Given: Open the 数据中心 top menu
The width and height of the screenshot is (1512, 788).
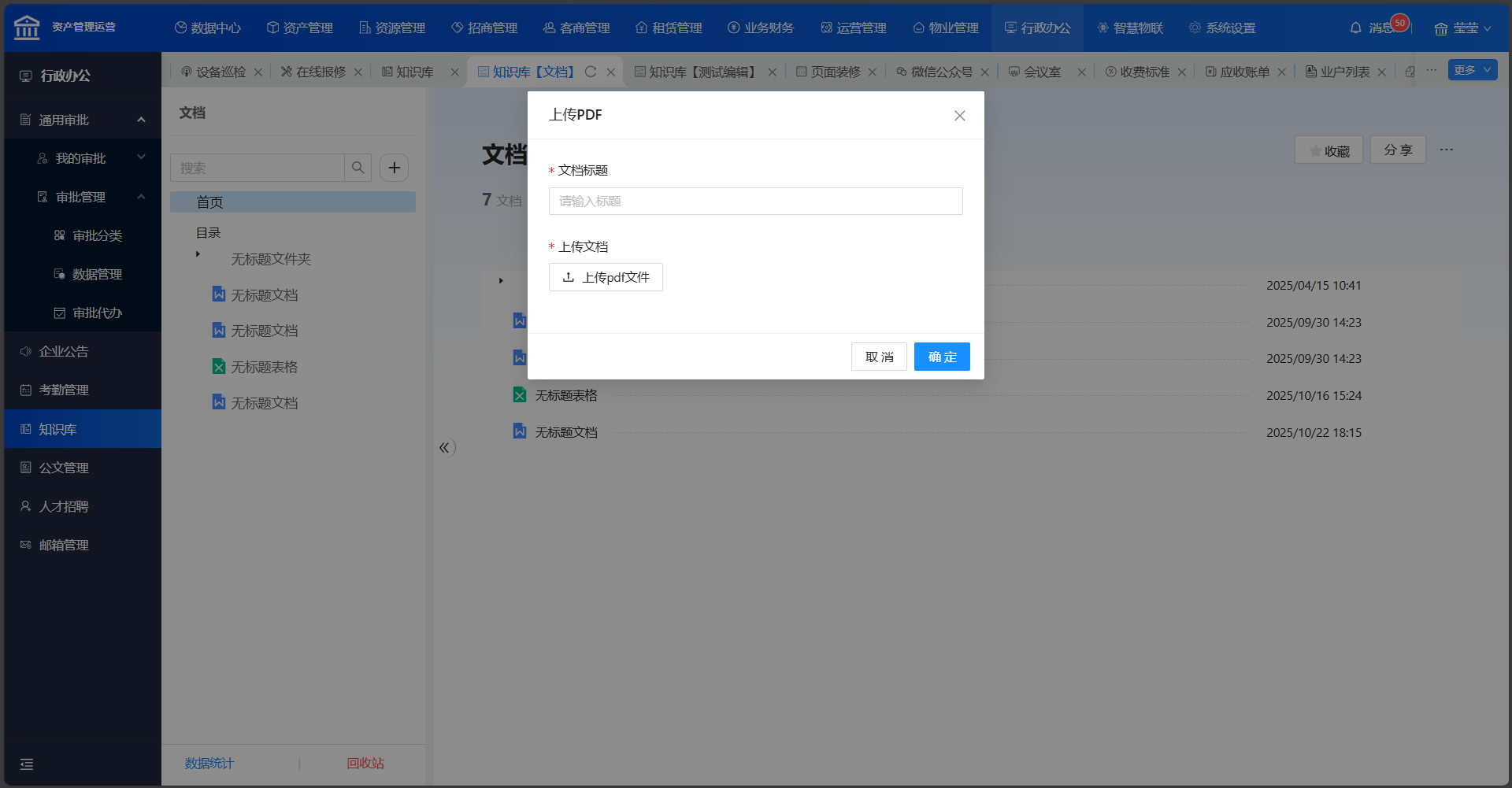Looking at the screenshot, I should pyautogui.click(x=208, y=28).
